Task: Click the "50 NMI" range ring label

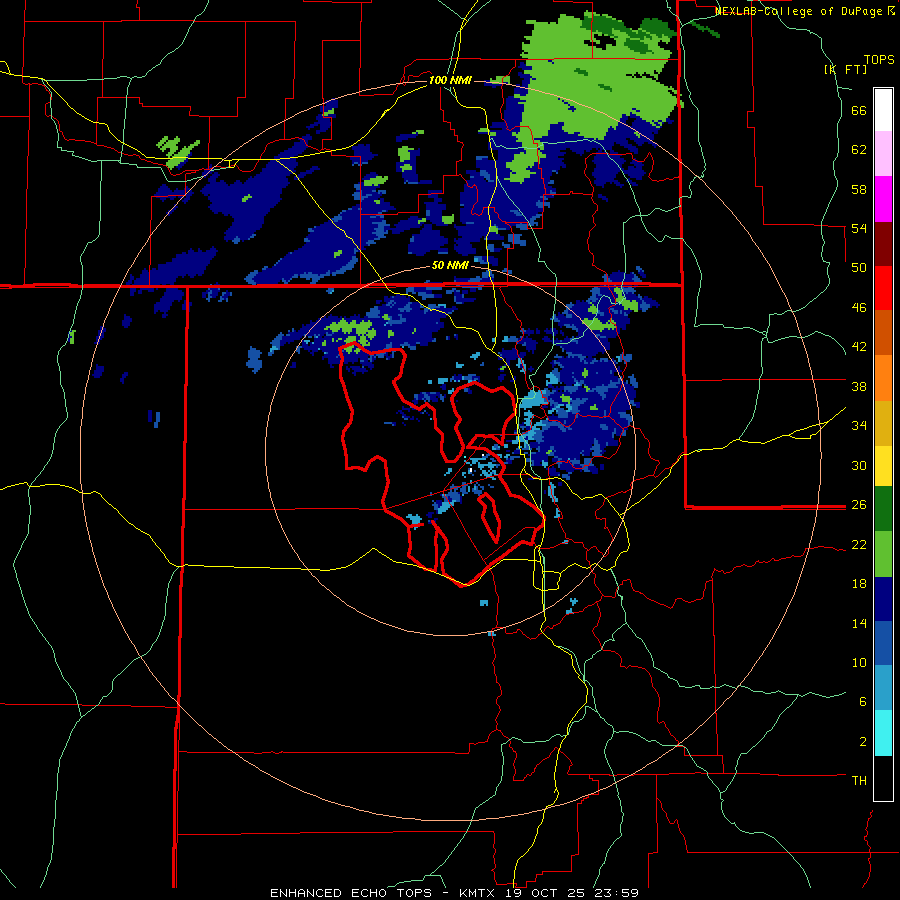Action: [451, 266]
